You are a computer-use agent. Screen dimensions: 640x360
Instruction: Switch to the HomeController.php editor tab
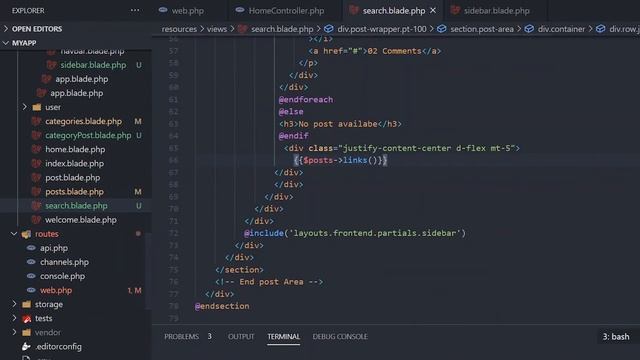pyautogui.click(x=286, y=11)
